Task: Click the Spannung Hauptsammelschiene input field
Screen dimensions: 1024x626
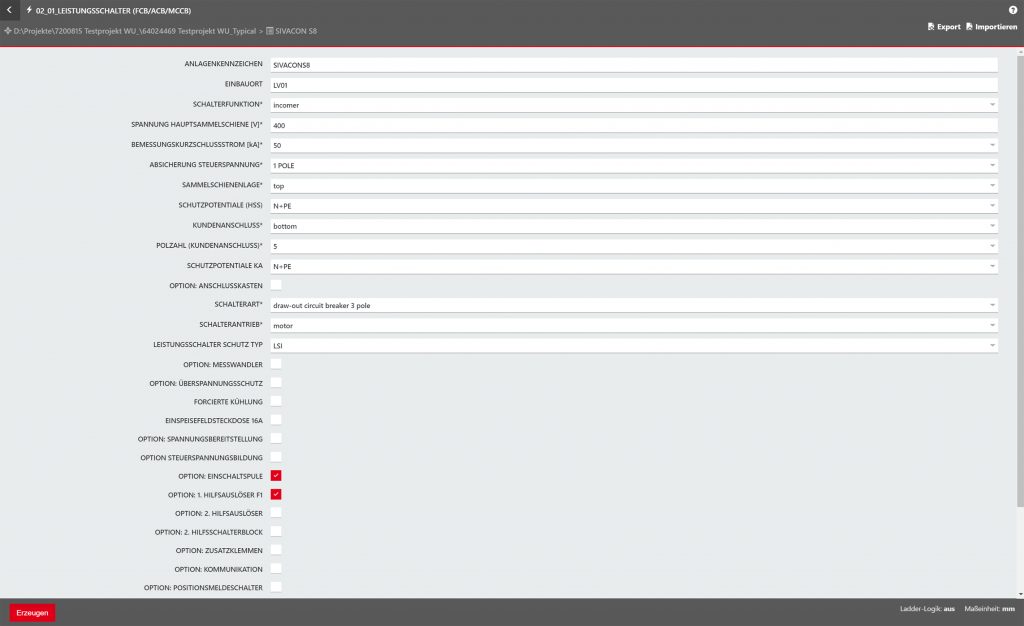Action: [x=634, y=125]
